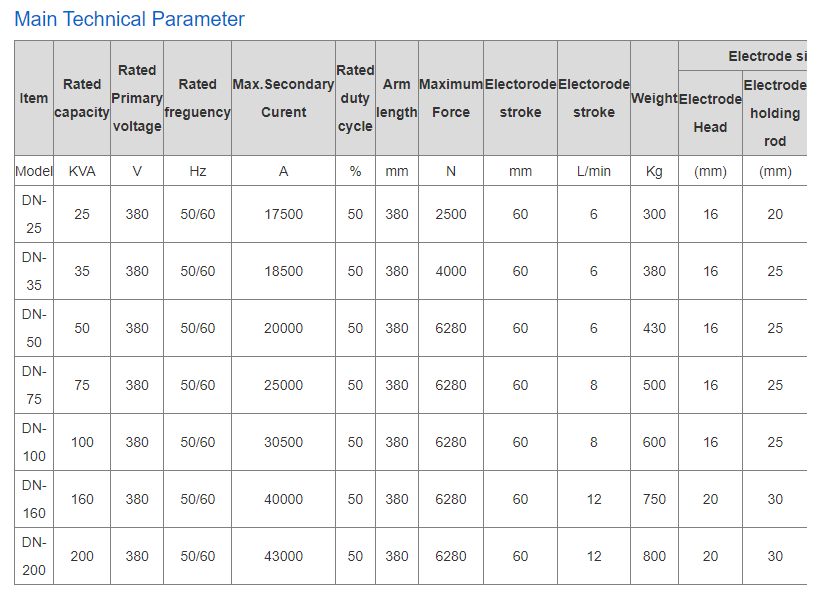Select the 43000 current value cell
The image size is (819, 596).
point(283,556)
